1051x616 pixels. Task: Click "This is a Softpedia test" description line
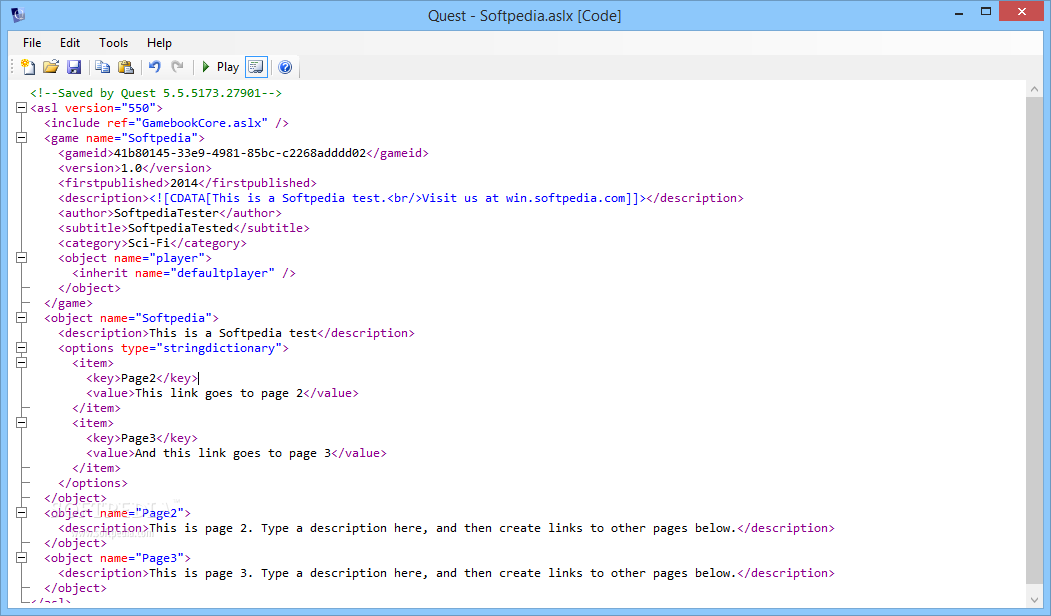pyautogui.click(x=237, y=333)
